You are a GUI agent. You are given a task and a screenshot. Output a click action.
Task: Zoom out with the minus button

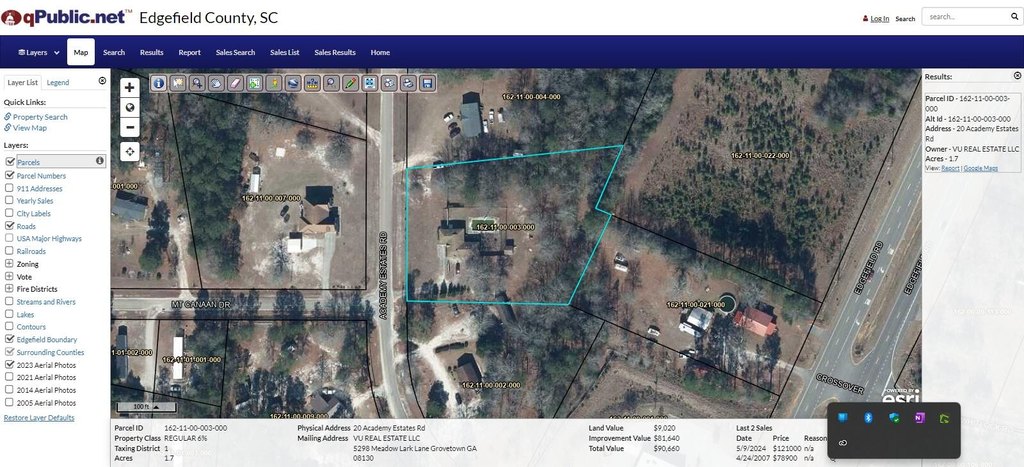tap(129, 127)
